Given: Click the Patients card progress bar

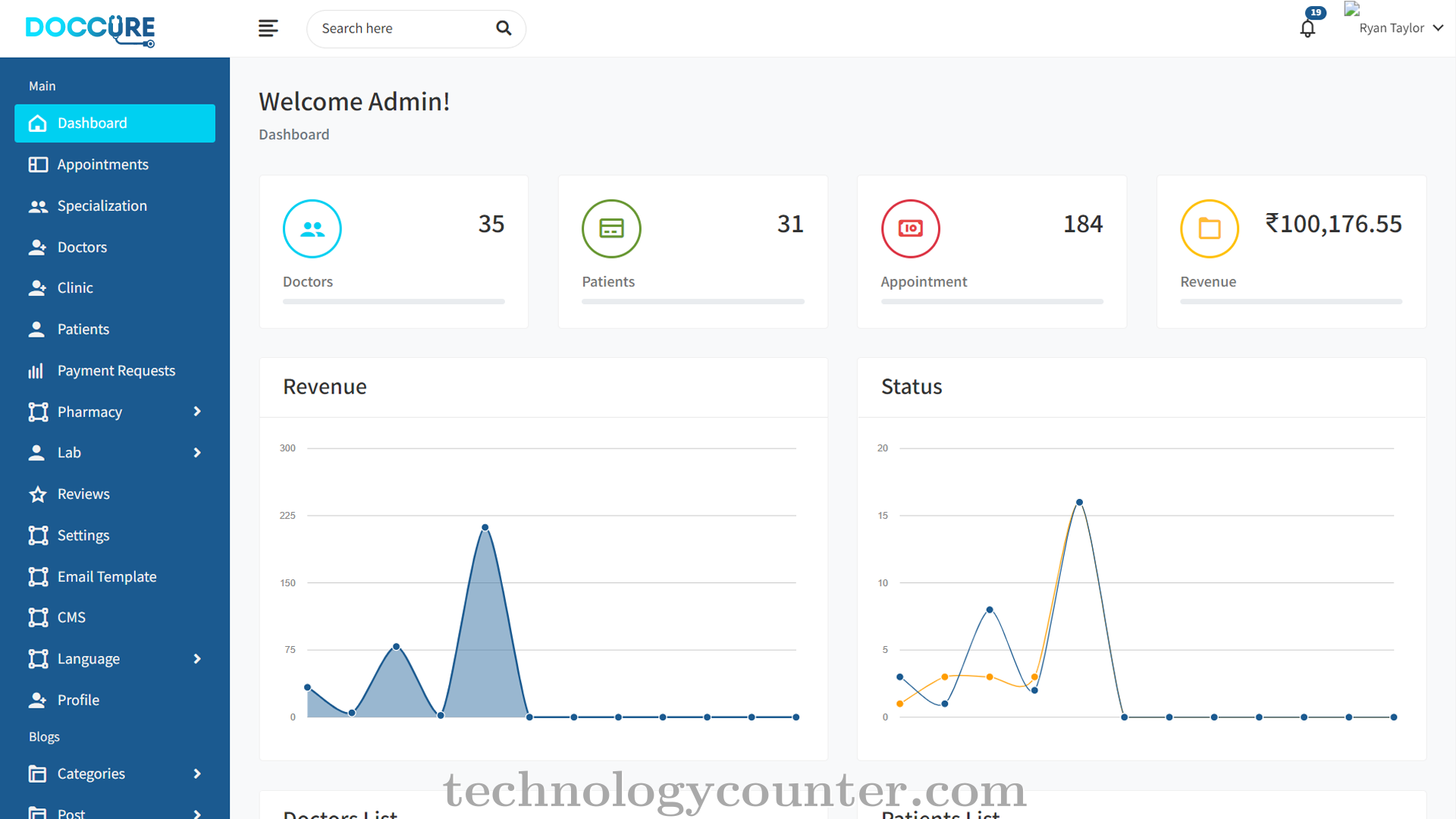Looking at the screenshot, I should point(693,302).
